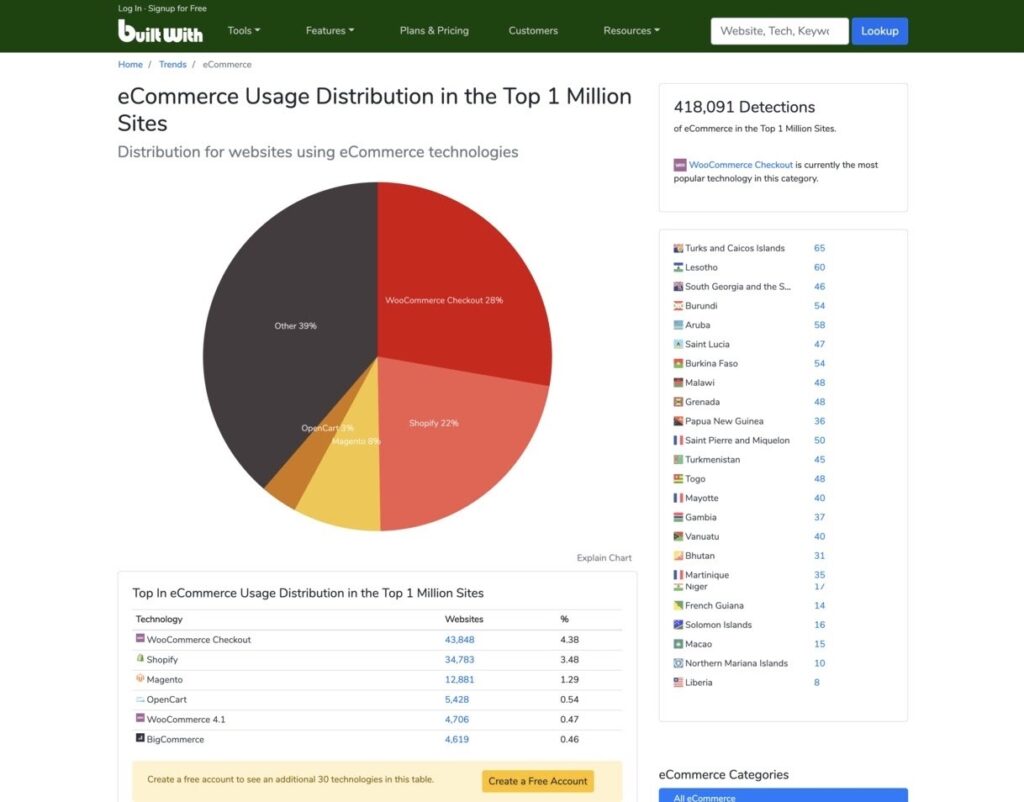Click the OpenCart icon in the table

coord(140,699)
